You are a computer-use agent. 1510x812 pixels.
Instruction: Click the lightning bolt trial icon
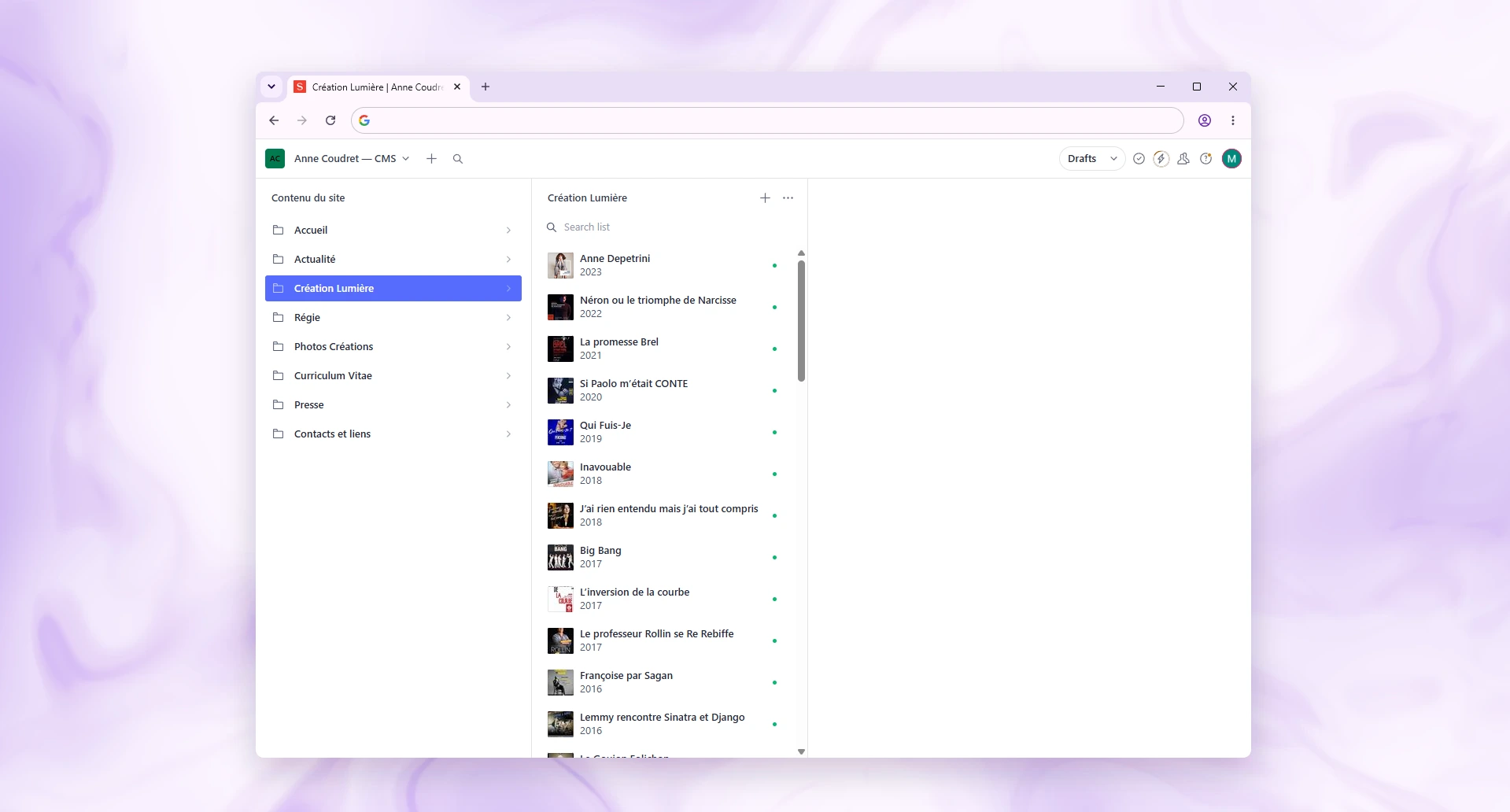pyautogui.click(x=1161, y=159)
